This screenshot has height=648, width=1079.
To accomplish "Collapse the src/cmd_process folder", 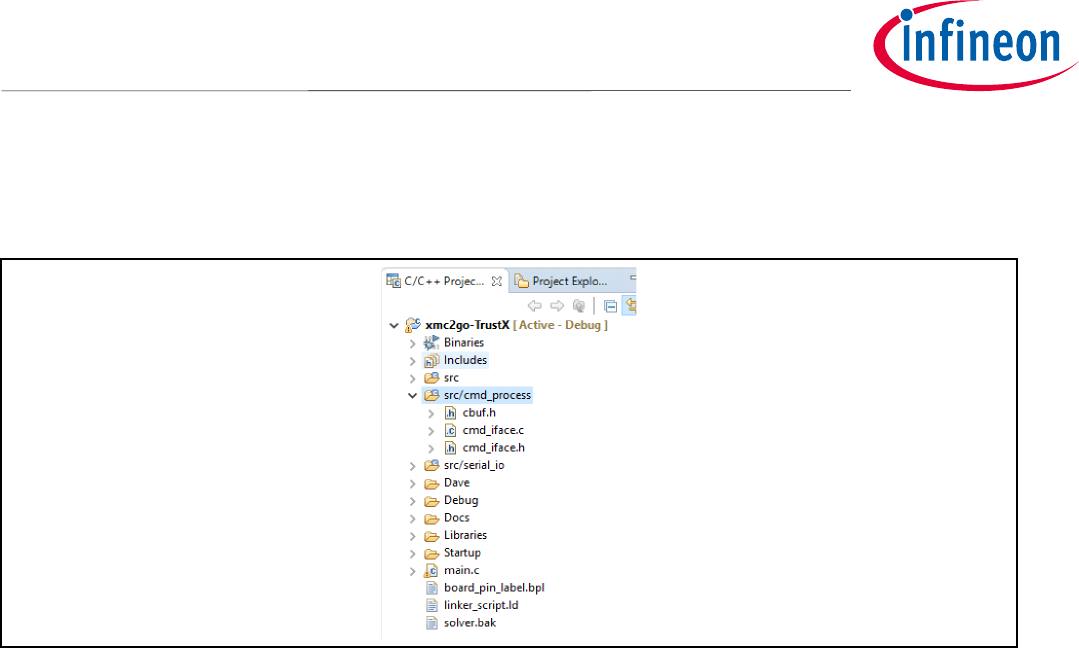I will (412, 396).
